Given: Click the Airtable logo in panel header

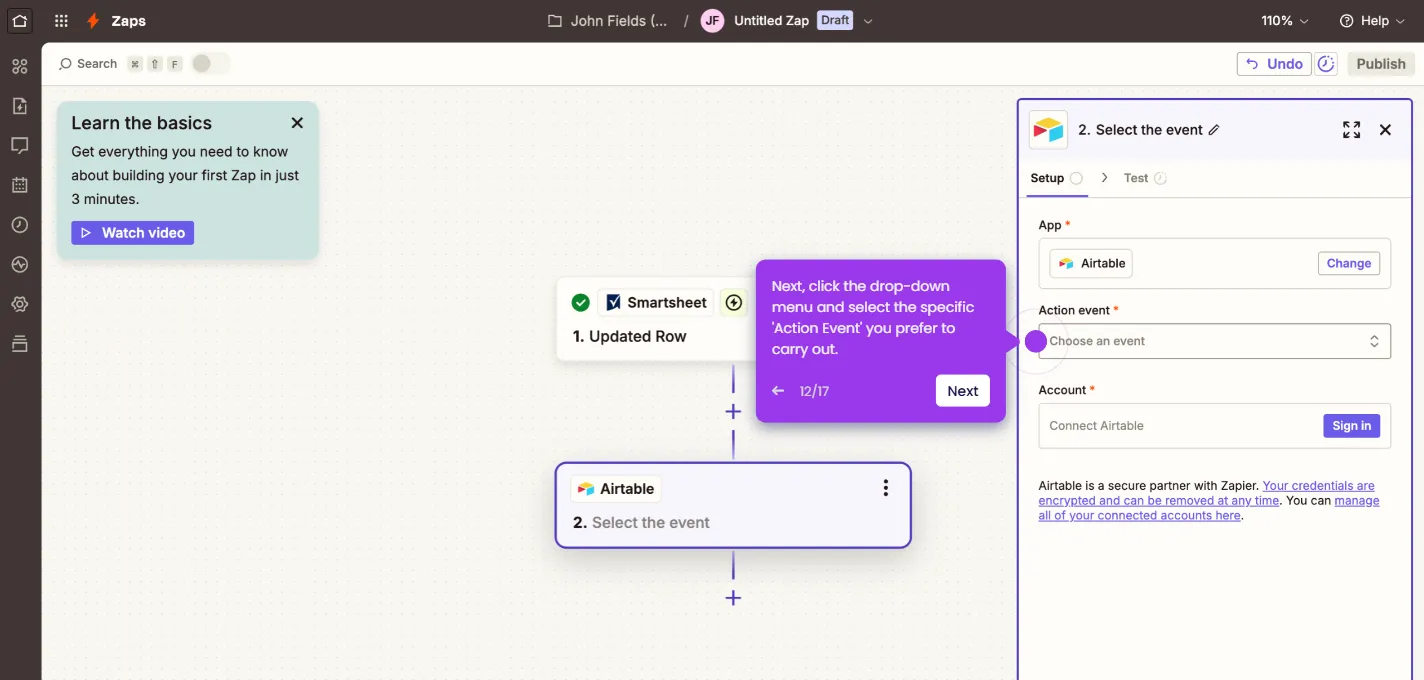Looking at the screenshot, I should point(1048,130).
